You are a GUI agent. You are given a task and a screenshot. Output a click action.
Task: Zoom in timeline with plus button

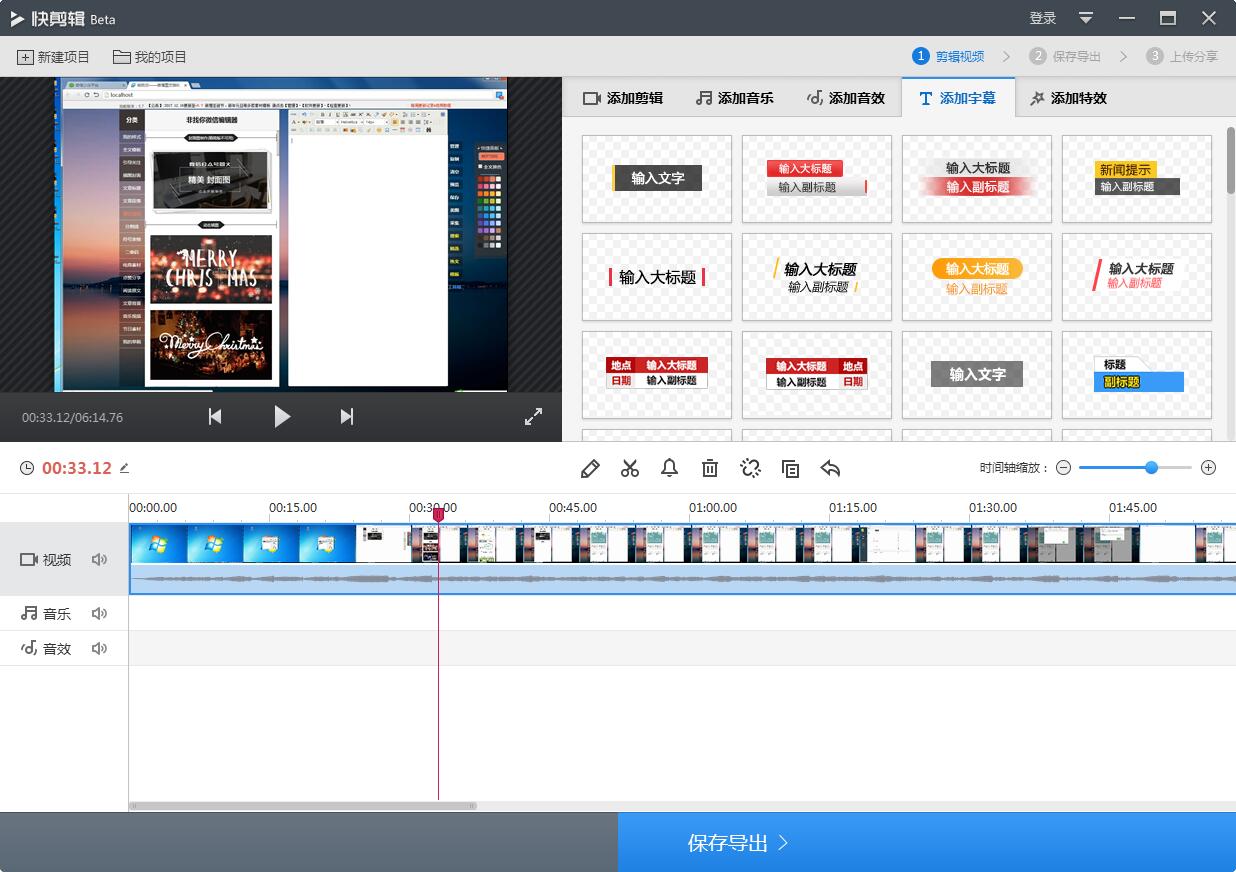click(x=1208, y=468)
